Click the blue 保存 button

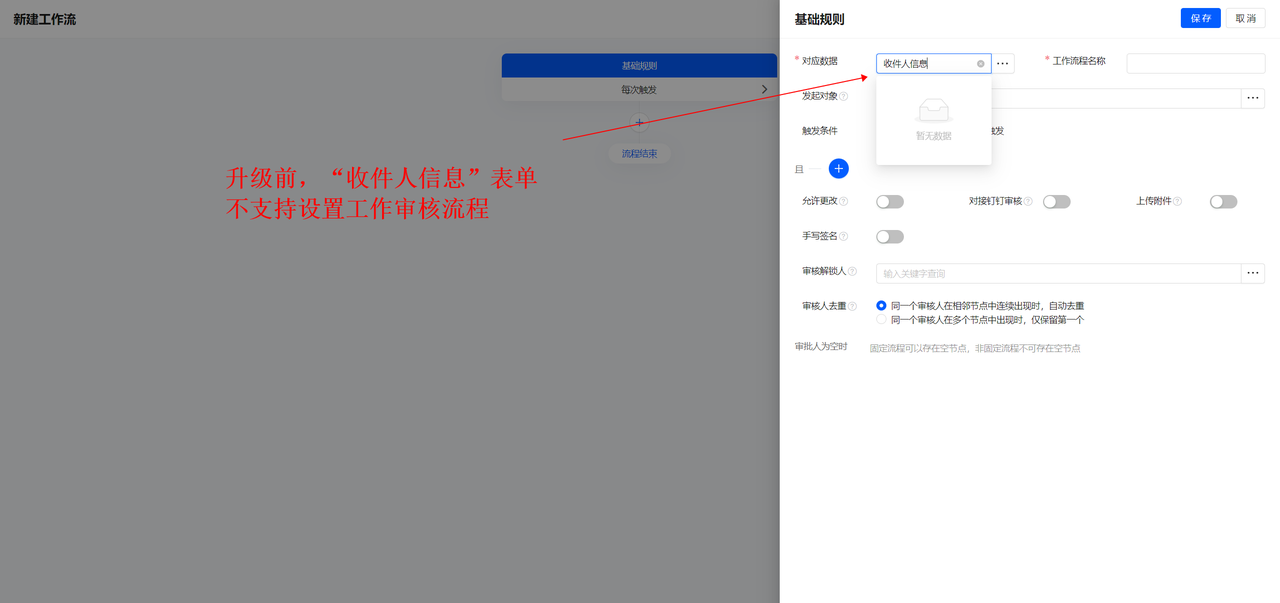pos(1200,18)
